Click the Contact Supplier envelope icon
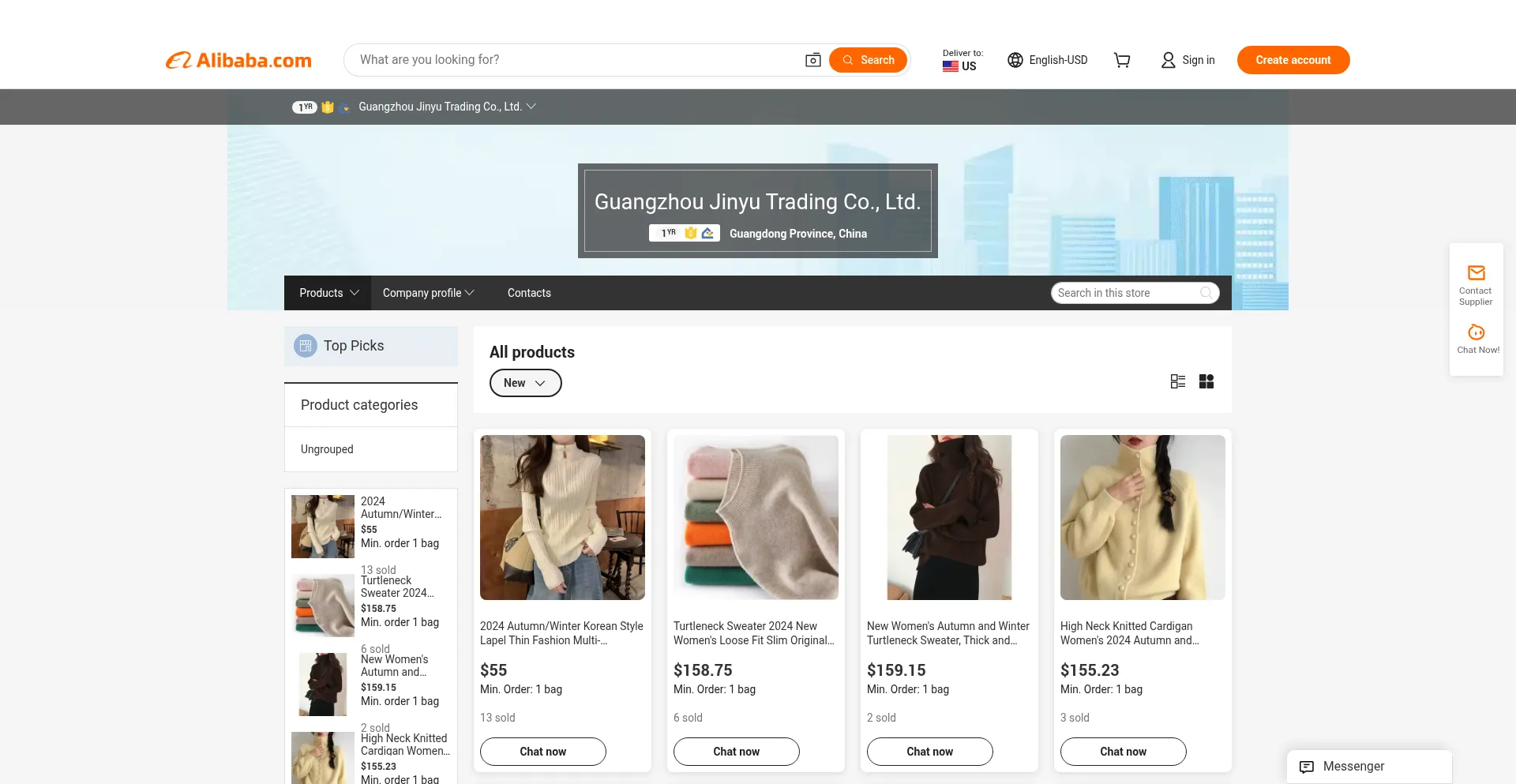Viewport: 1516px width, 784px height. [x=1476, y=273]
